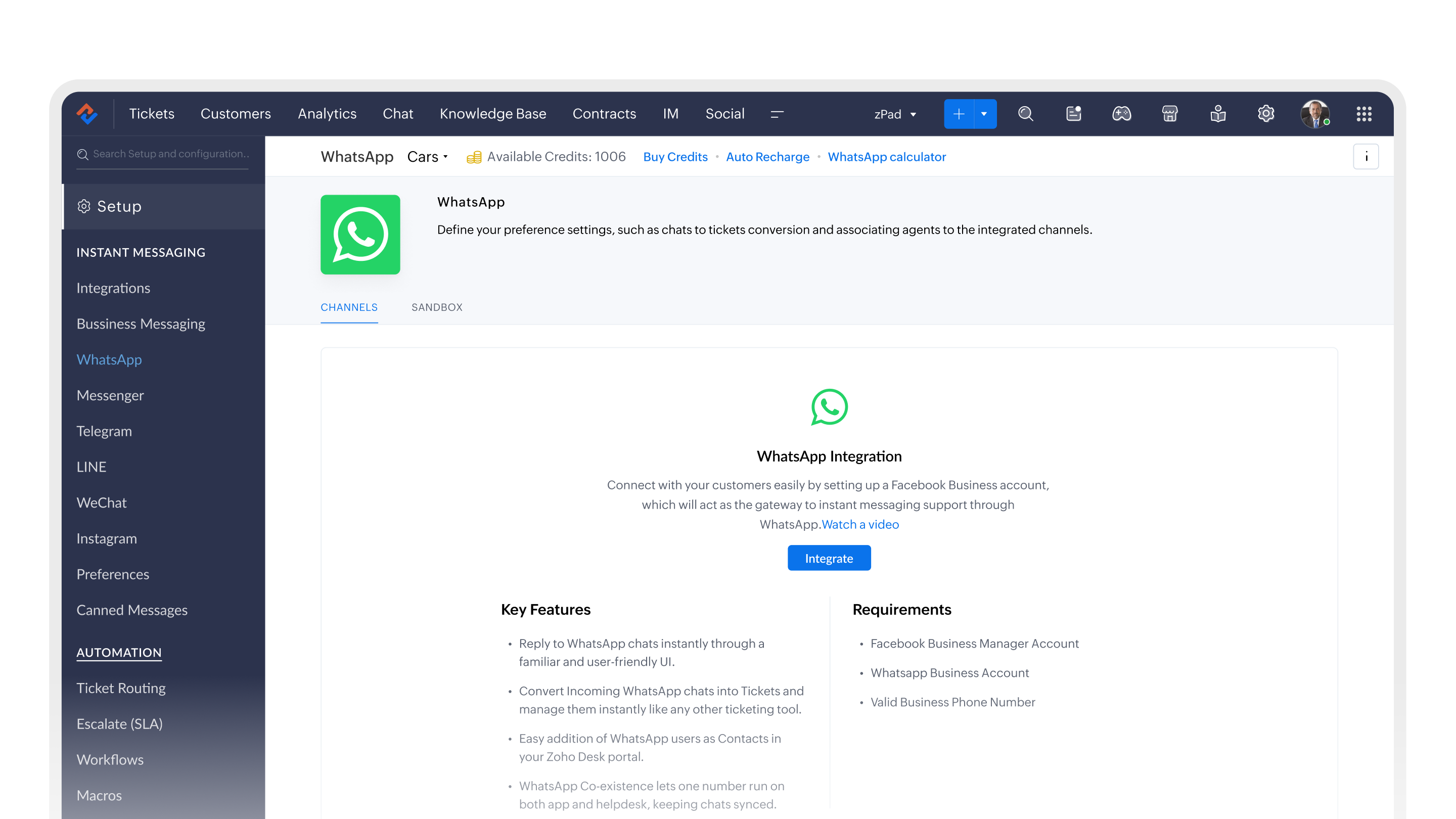Click the Auto Recharge link
Viewport: 1456px width, 819px height.
coord(767,157)
